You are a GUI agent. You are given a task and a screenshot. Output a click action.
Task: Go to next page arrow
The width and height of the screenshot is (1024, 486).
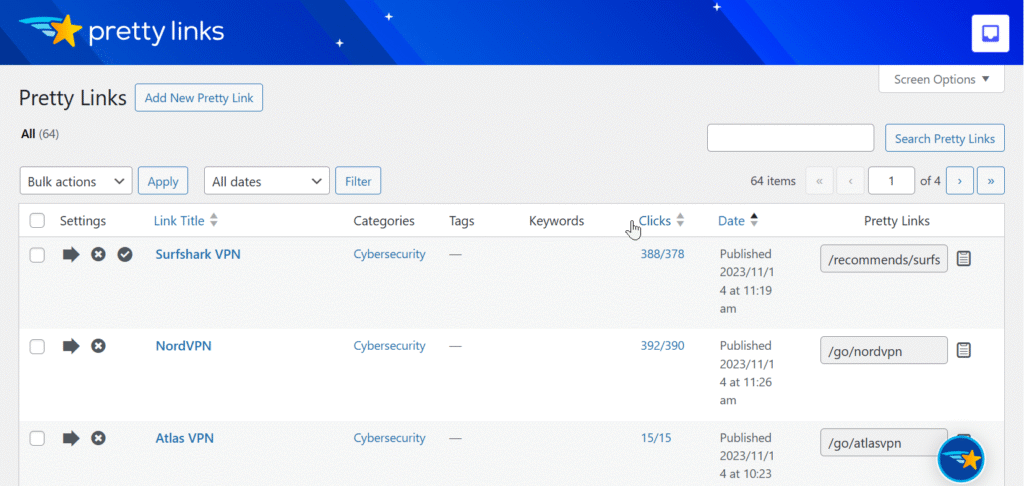tap(959, 181)
